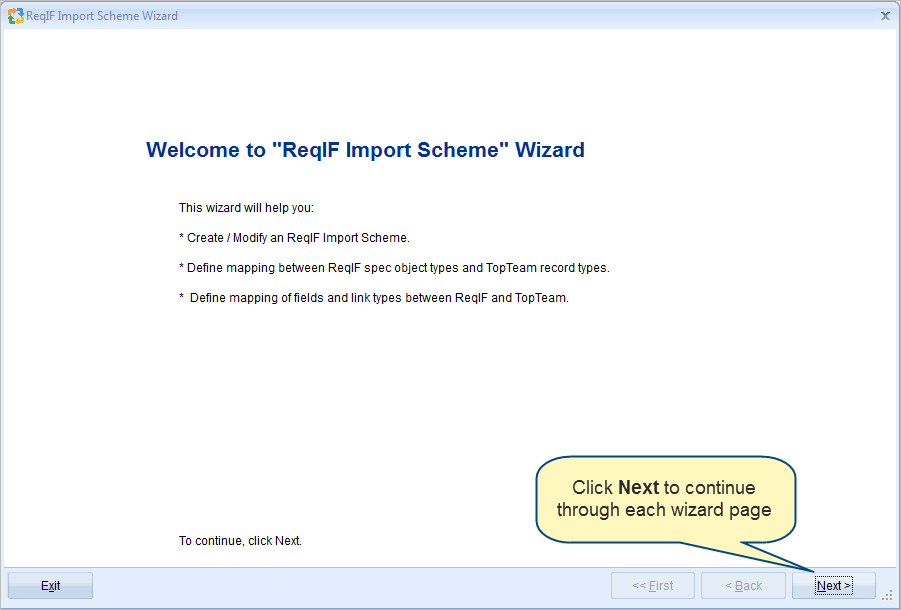
Task: Close the wizard window with X
Action: coord(885,16)
